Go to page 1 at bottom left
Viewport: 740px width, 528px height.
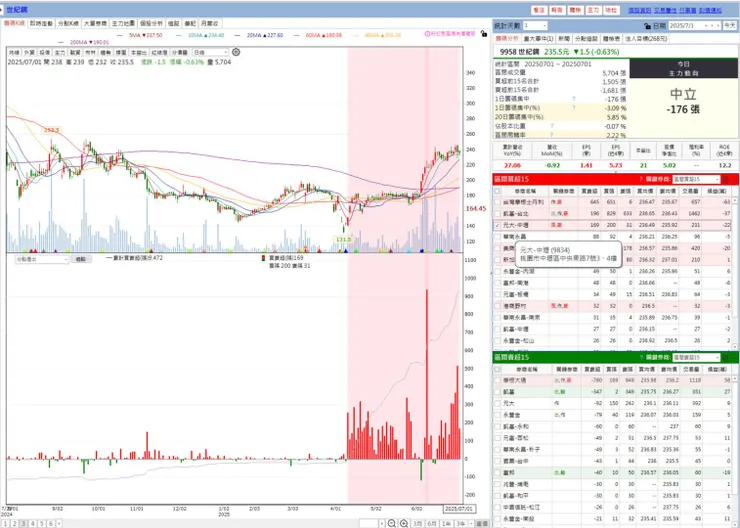[6, 524]
